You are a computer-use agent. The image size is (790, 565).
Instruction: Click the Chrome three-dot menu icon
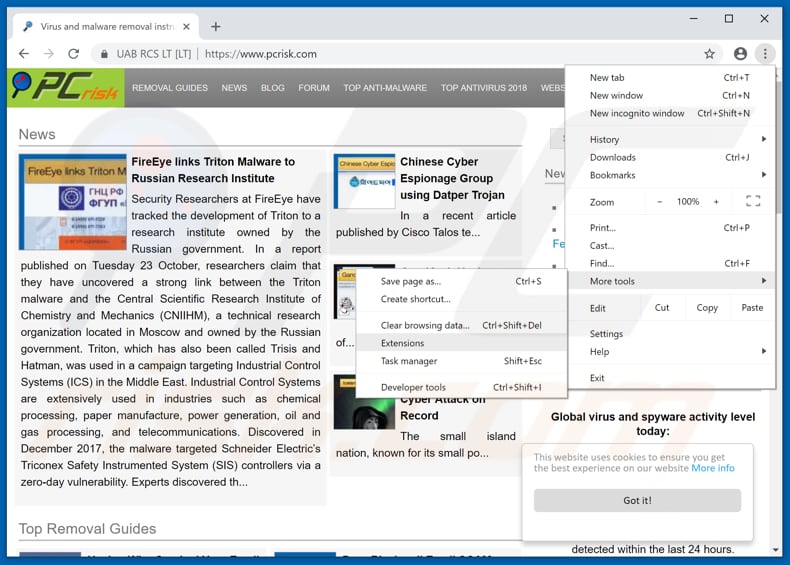[765, 53]
